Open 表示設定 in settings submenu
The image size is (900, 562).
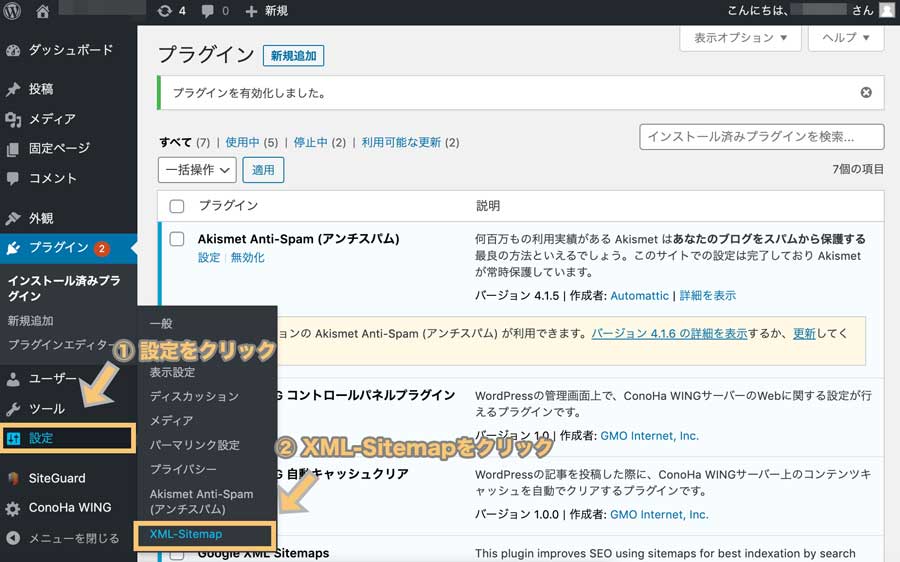[x=172, y=372]
